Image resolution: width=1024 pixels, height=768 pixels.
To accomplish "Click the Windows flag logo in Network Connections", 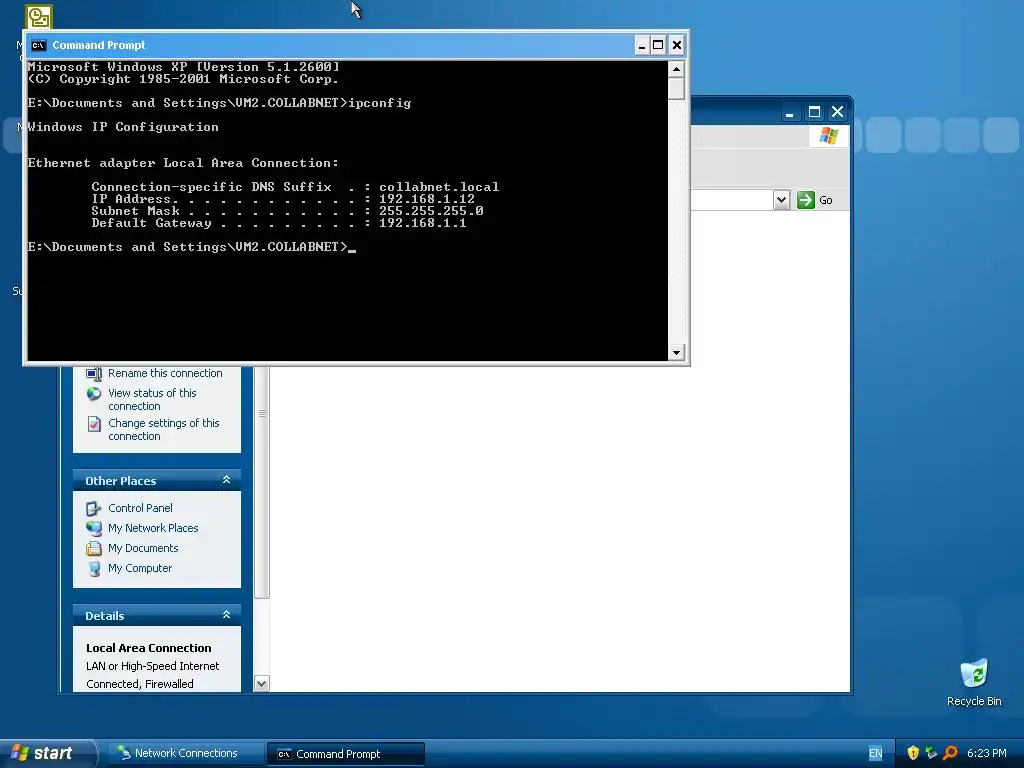I will tap(829, 136).
